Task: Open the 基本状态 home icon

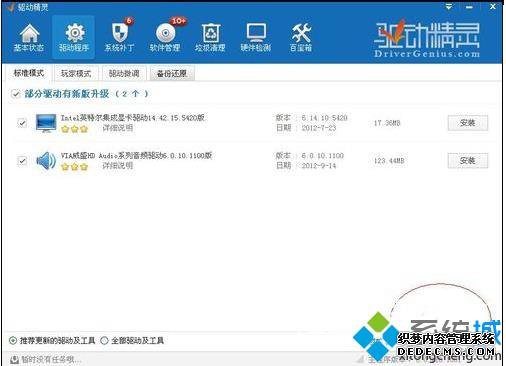Action: click(29, 38)
